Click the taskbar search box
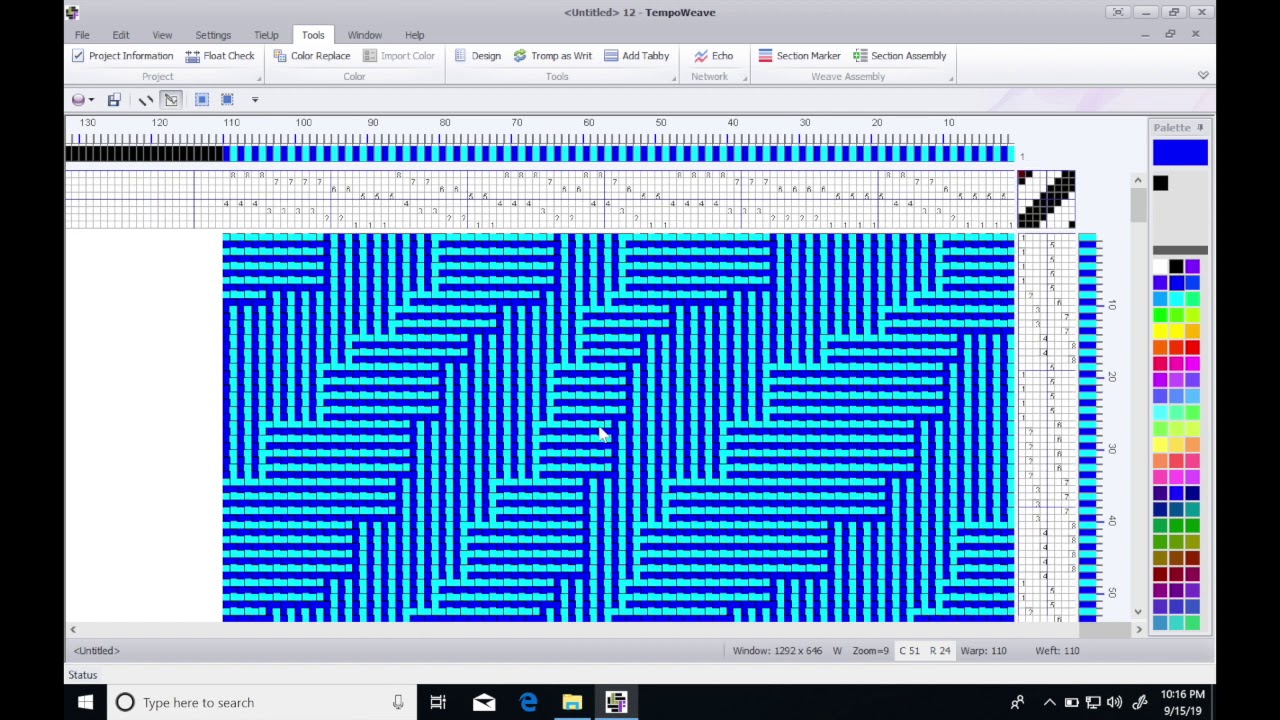 tap(260, 702)
